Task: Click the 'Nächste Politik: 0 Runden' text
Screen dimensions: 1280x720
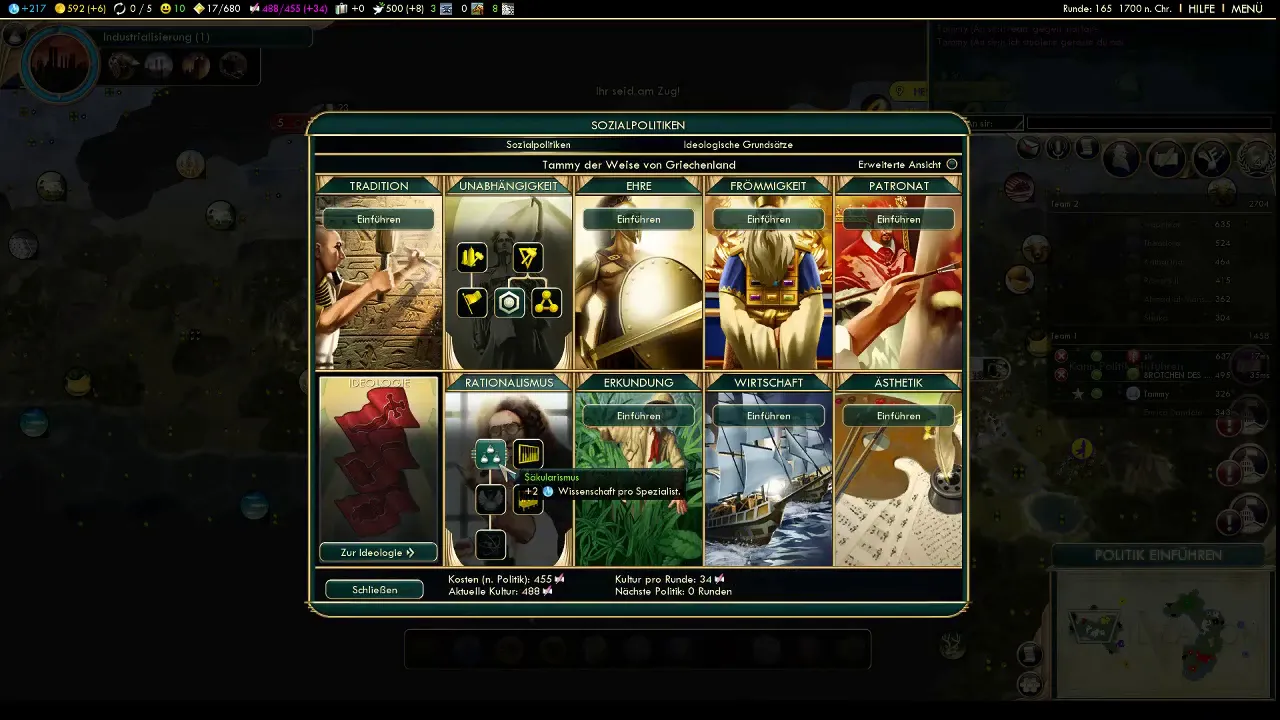Action: [x=673, y=591]
